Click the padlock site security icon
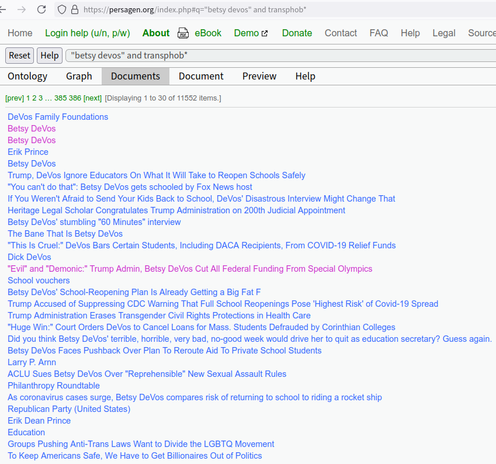 coord(75,9)
